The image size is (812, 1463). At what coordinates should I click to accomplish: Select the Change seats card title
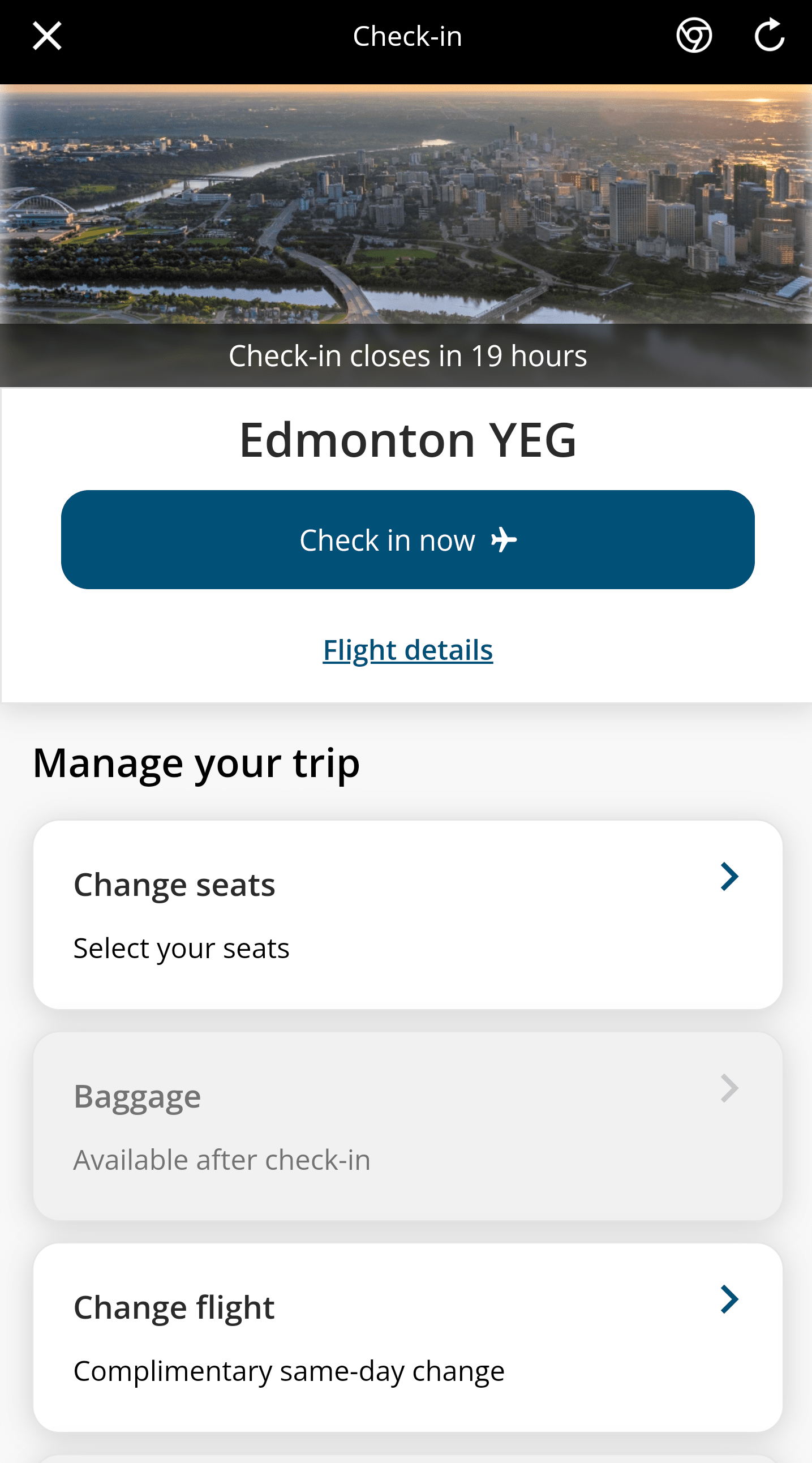tap(174, 885)
